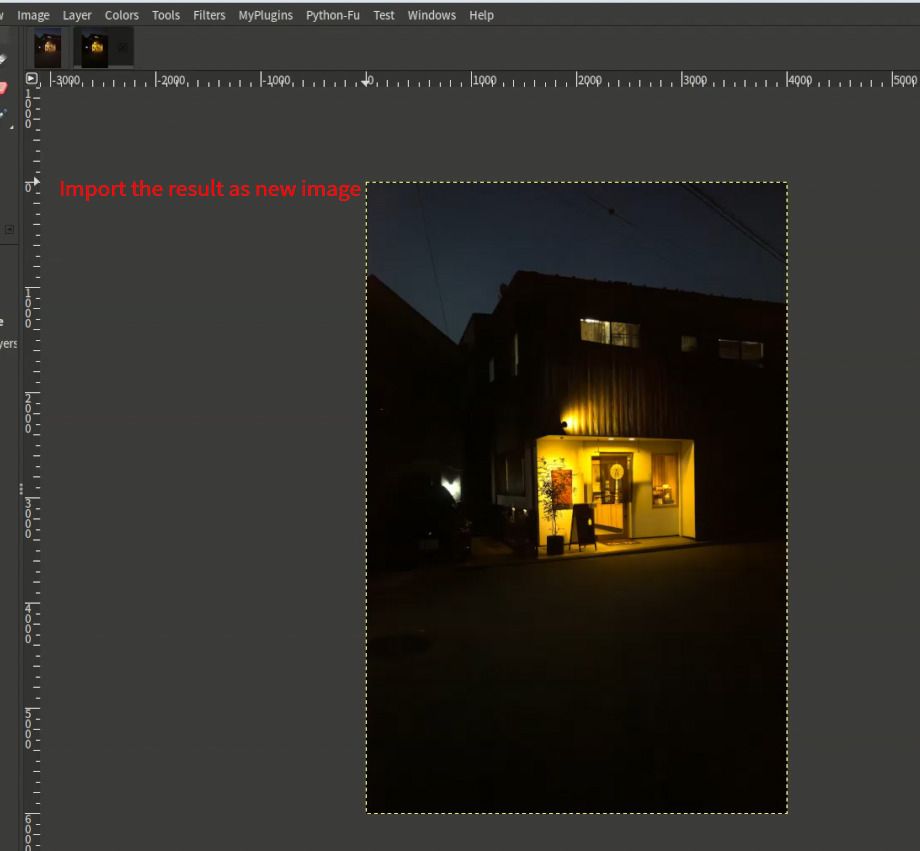Image resolution: width=920 pixels, height=851 pixels.
Task: Switch to the second image tab thumbnail
Action: point(94,47)
